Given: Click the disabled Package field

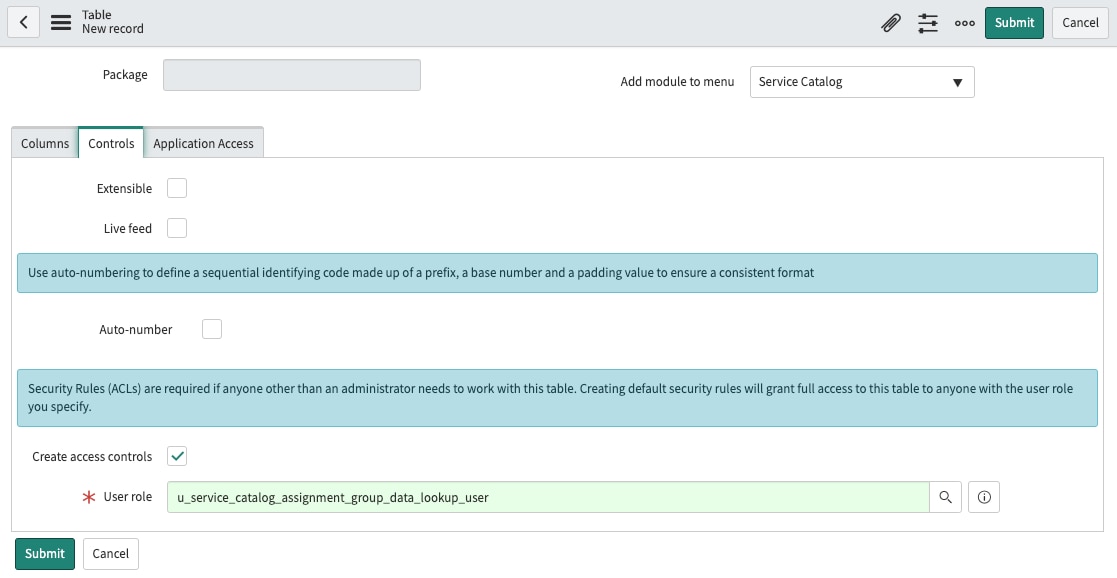Looking at the screenshot, I should tap(291, 75).
